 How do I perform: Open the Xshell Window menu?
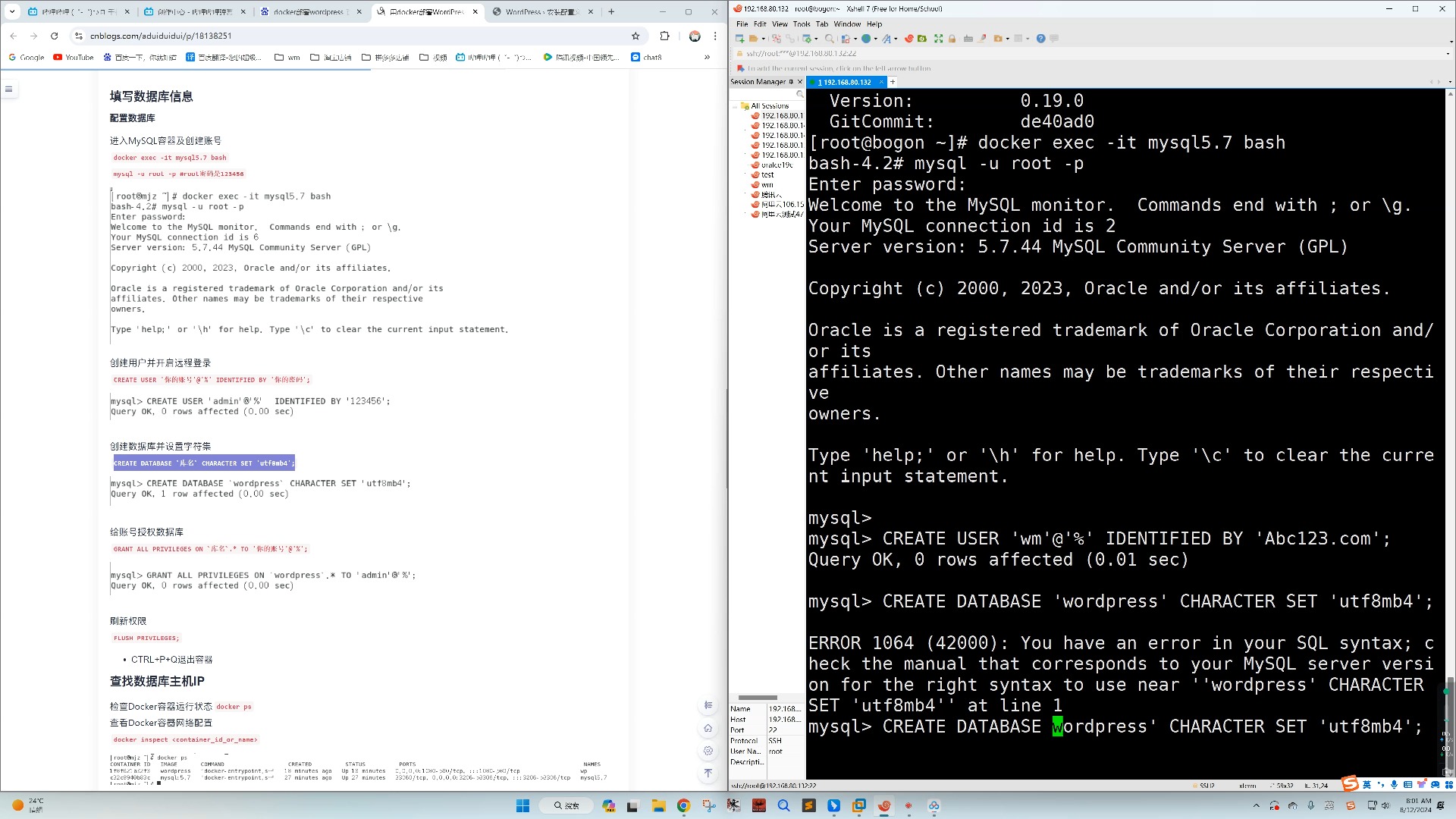tap(847, 24)
